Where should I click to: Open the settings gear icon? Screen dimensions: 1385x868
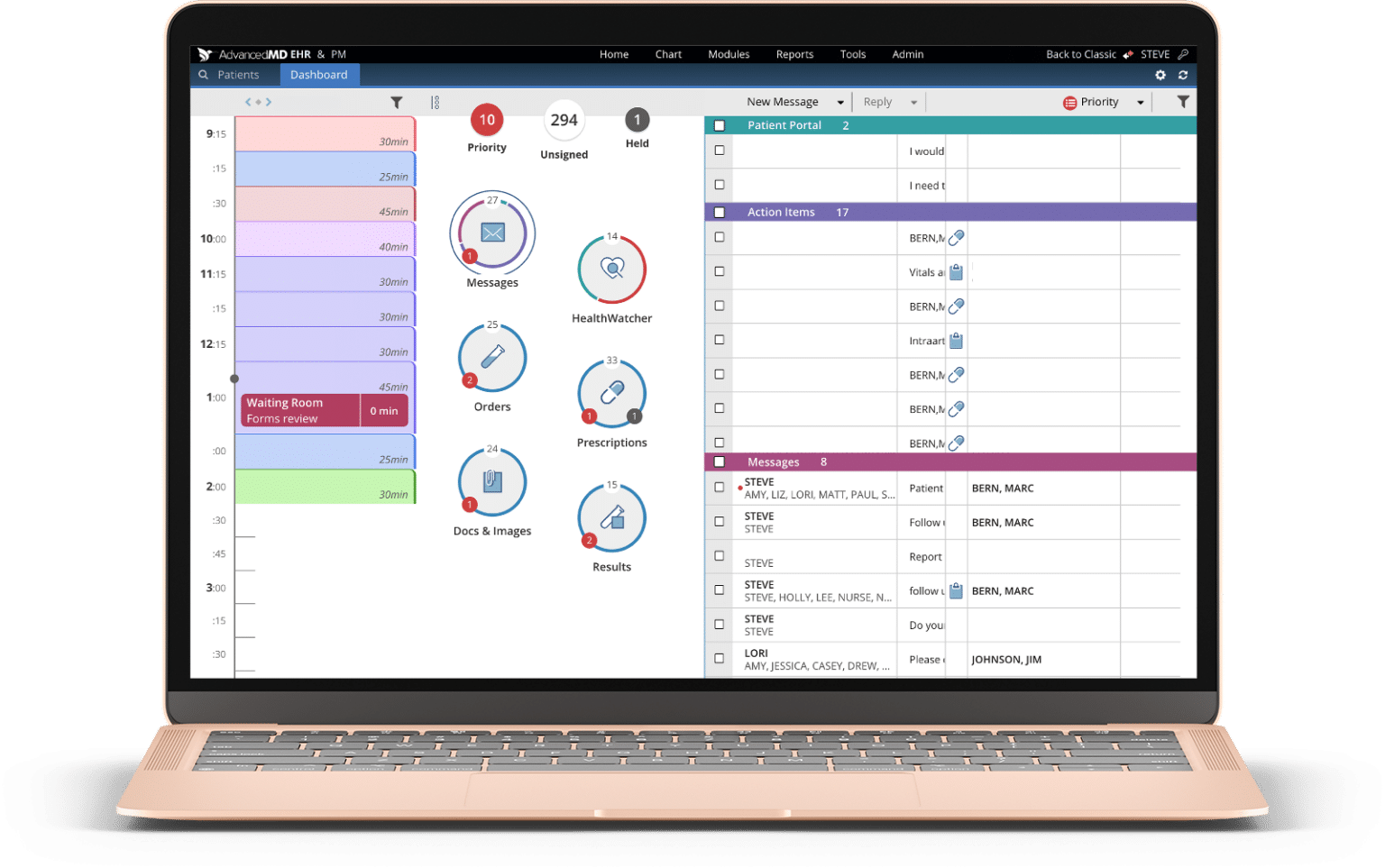click(1160, 75)
